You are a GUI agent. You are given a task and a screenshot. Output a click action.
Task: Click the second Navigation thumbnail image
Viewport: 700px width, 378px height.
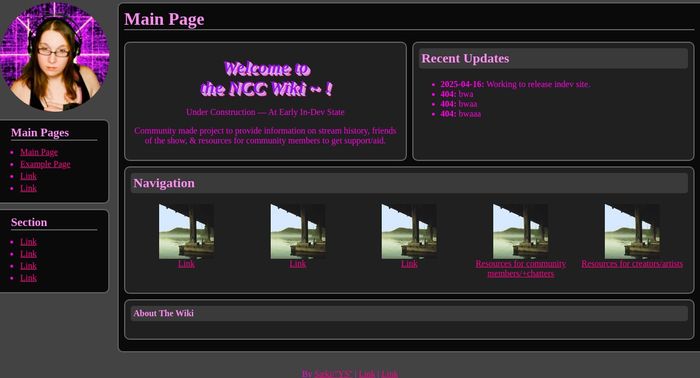[x=298, y=231]
